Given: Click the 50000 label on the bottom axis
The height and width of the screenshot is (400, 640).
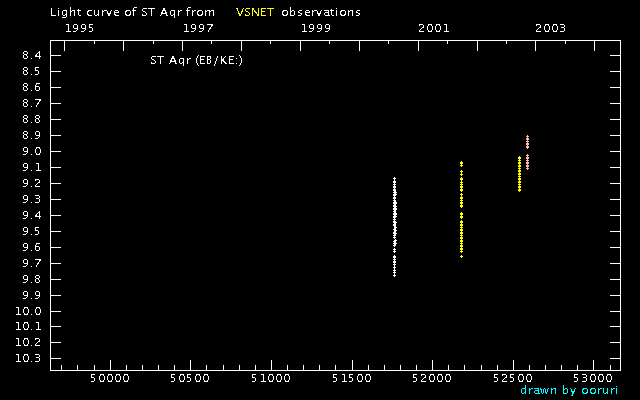Looking at the screenshot, I should pyautogui.click(x=110, y=378).
